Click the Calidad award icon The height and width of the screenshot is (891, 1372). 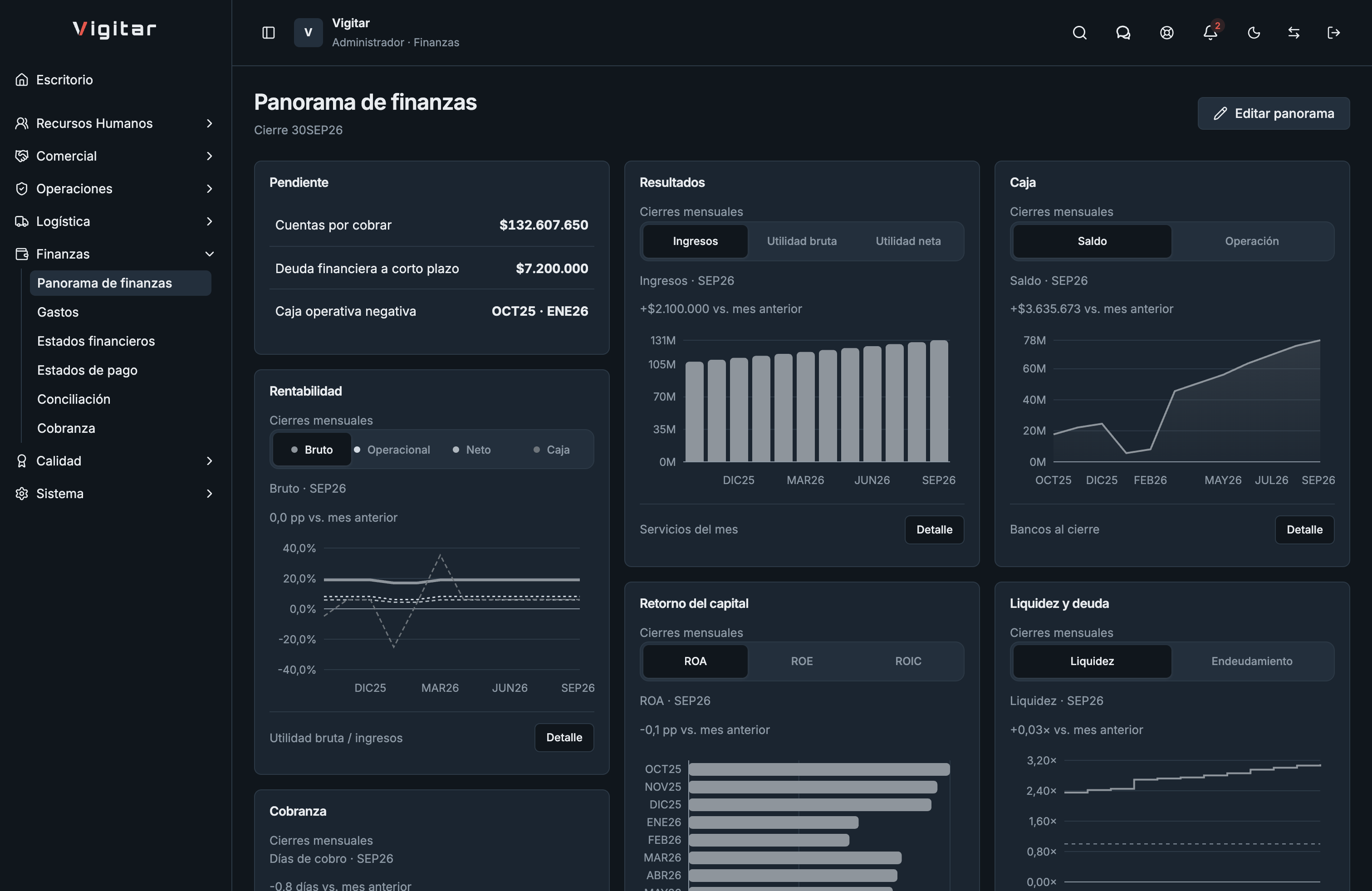point(22,461)
